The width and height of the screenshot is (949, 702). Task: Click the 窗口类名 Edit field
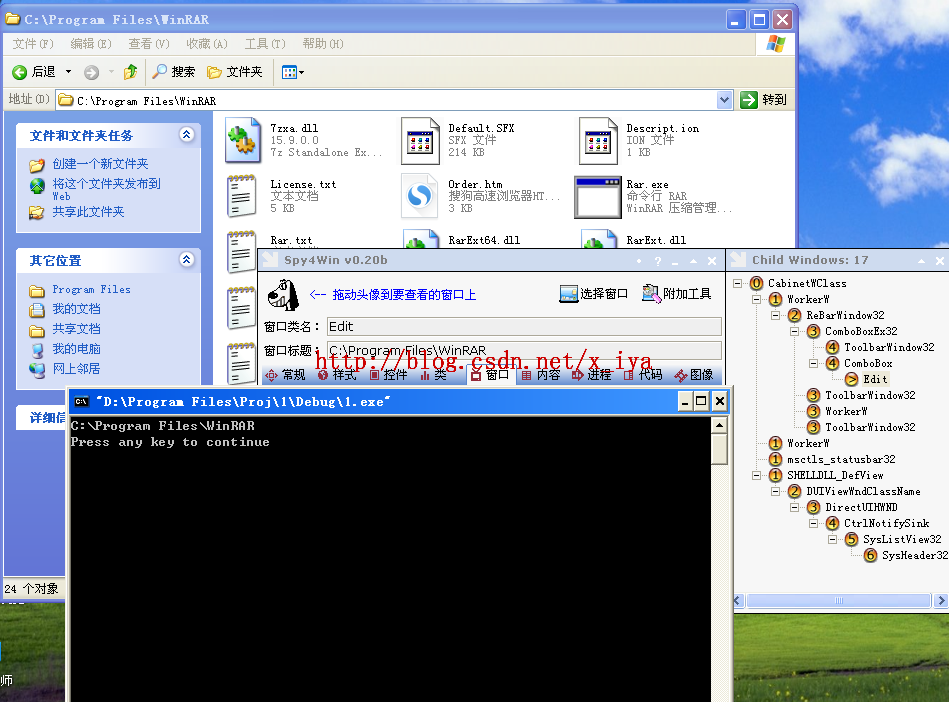click(524, 327)
